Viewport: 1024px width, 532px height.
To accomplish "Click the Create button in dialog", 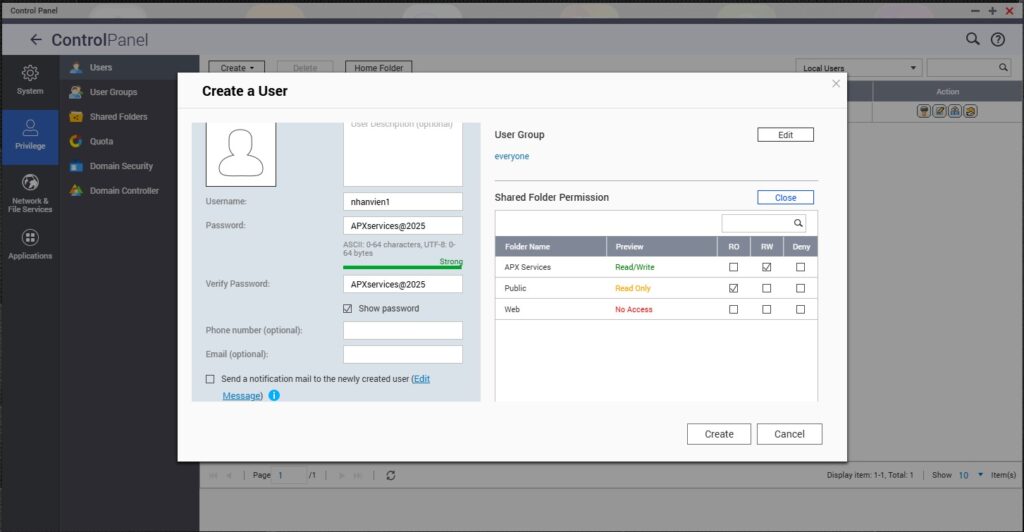I will pos(719,434).
